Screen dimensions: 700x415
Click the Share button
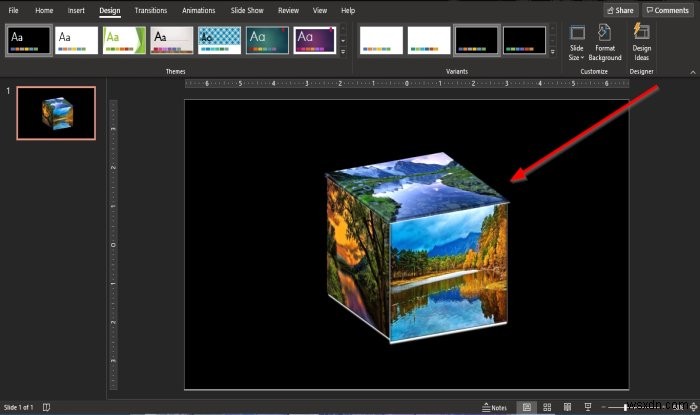(620, 10)
